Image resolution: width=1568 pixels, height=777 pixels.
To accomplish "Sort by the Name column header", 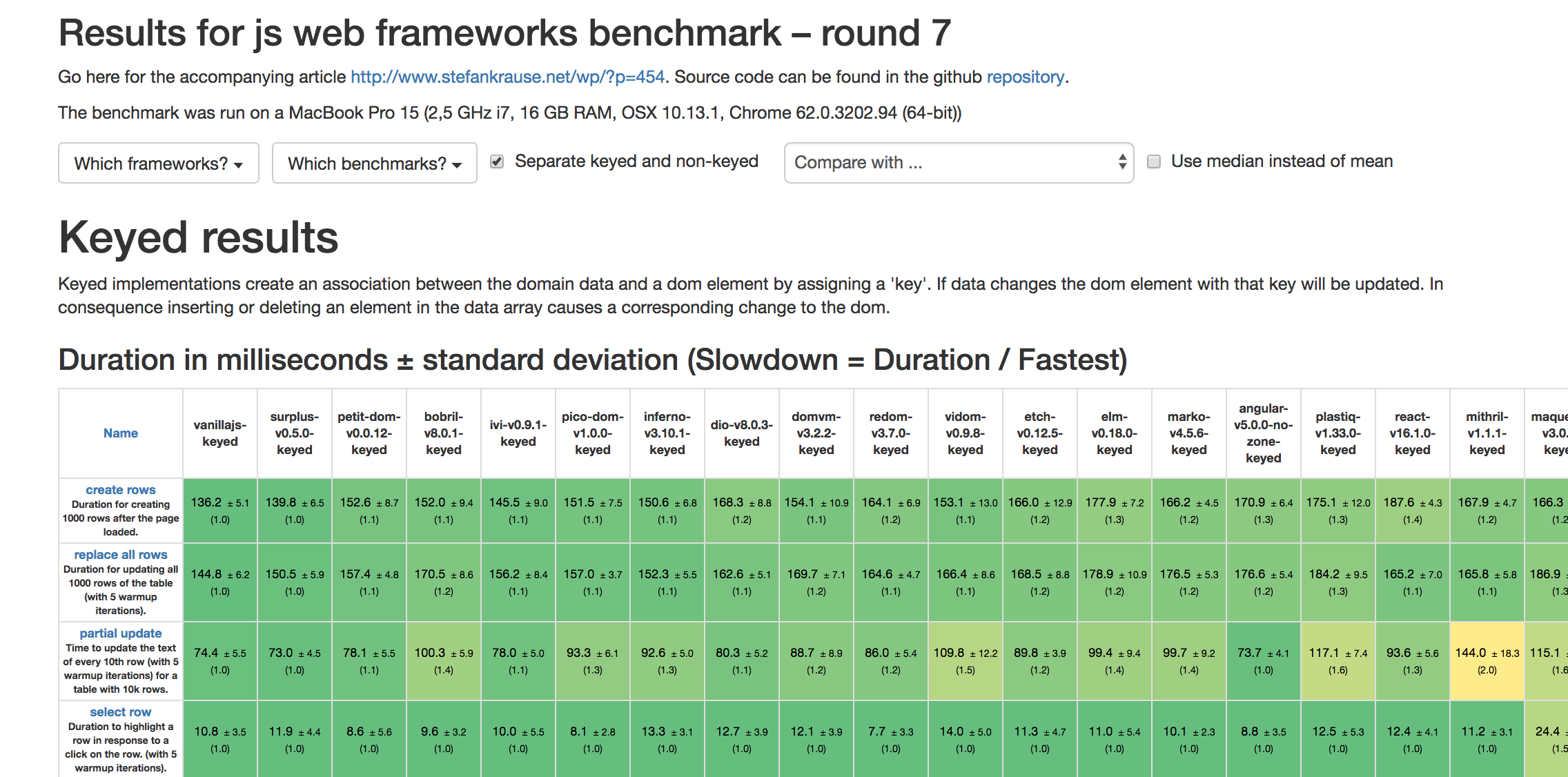I will 121,433.
